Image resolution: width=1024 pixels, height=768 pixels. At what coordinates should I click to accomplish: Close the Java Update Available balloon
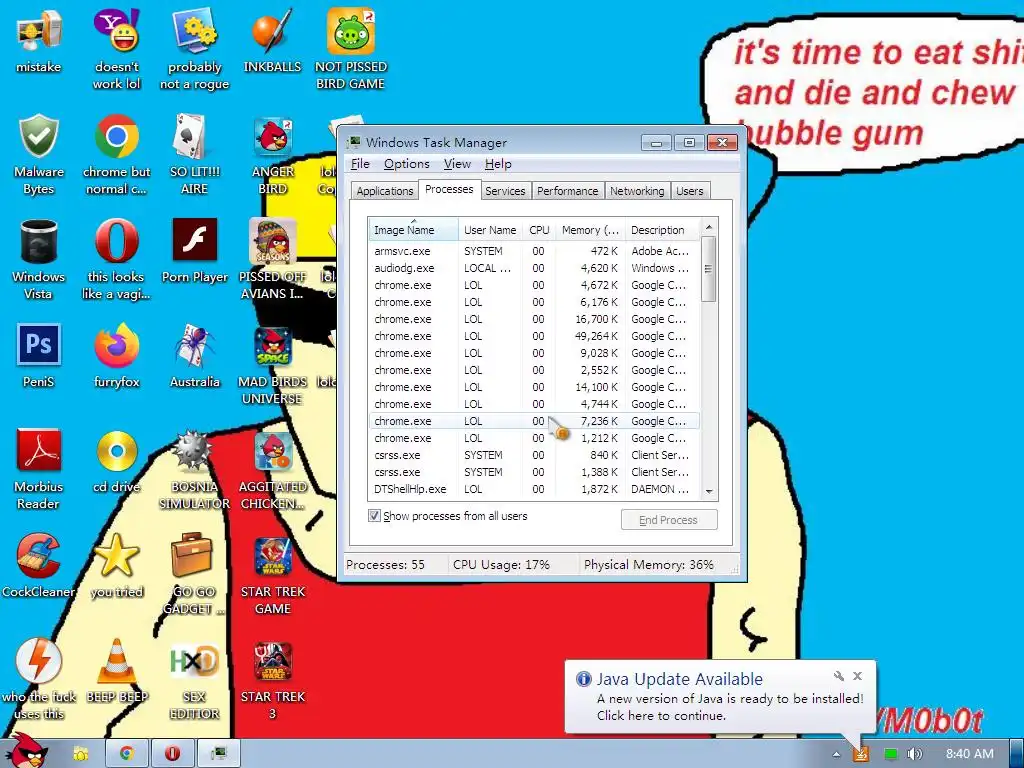click(x=857, y=676)
